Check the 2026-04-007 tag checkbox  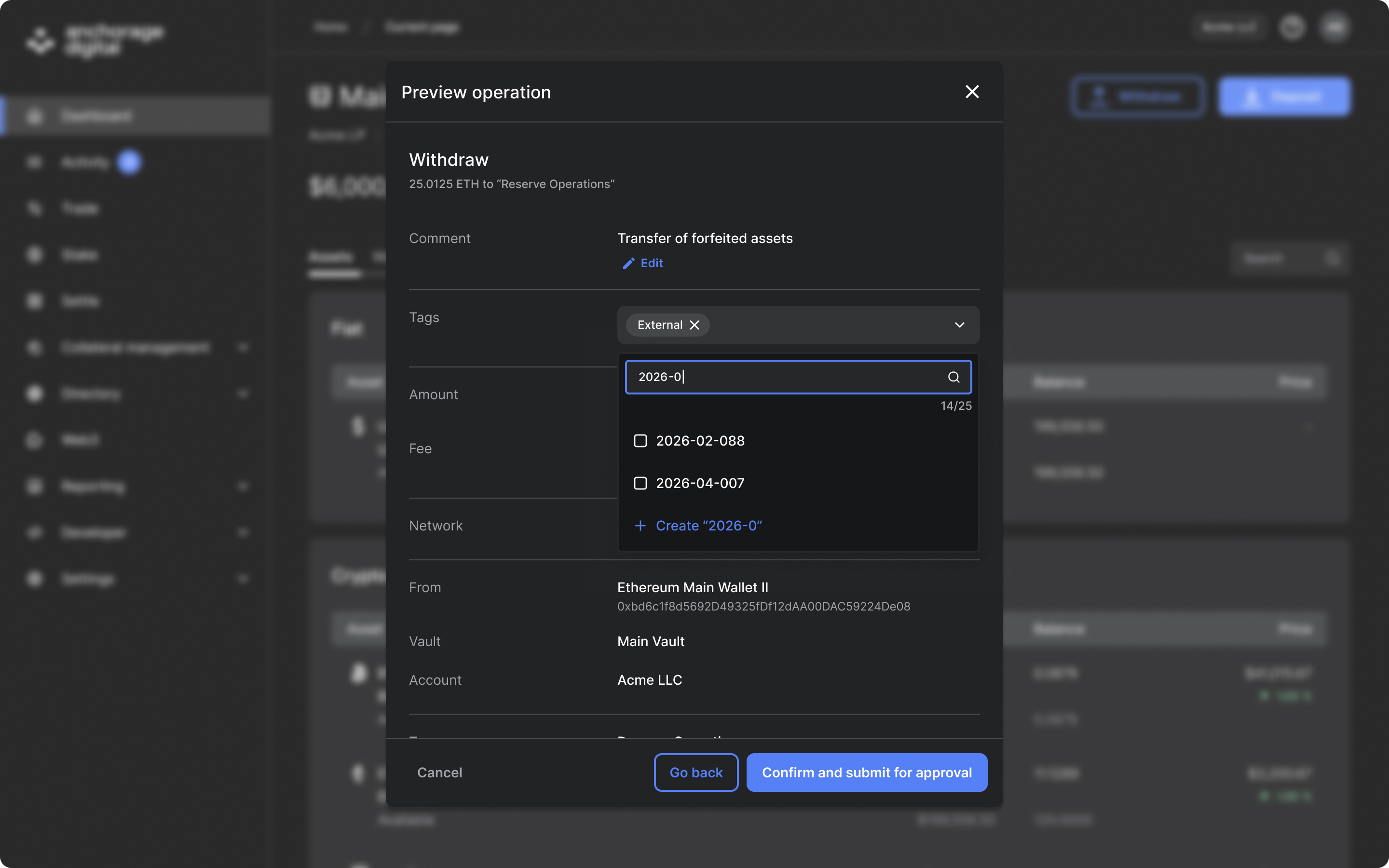click(x=640, y=483)
